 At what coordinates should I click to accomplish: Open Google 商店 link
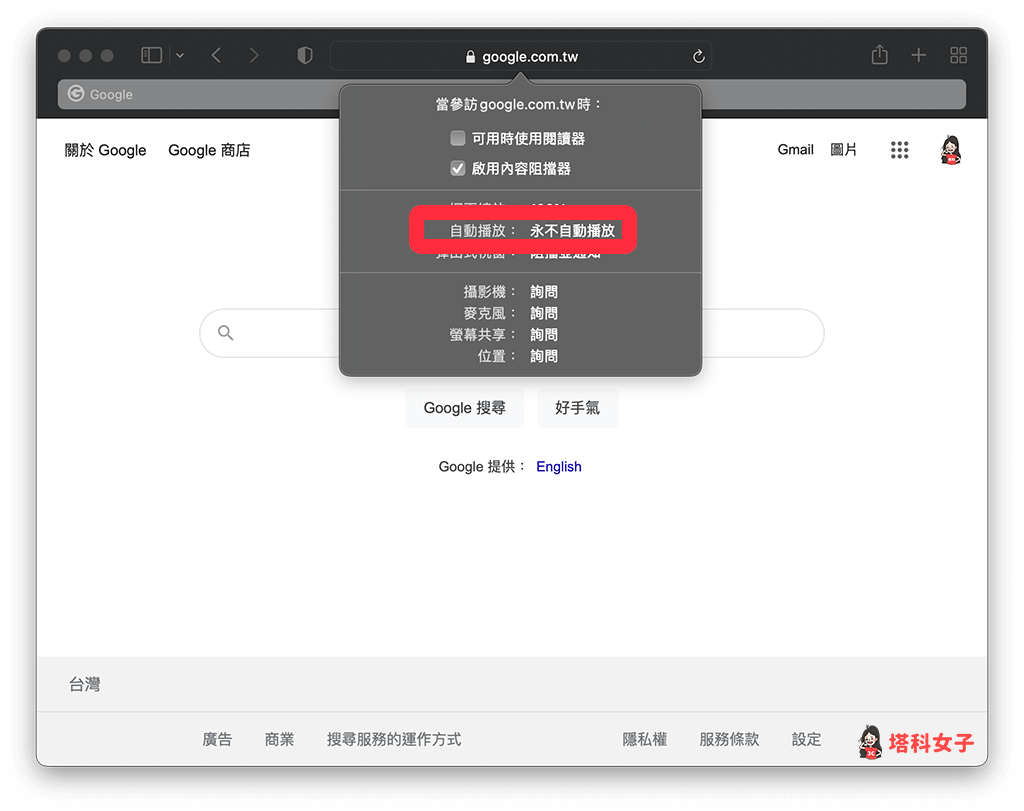(x=209, y=150)
